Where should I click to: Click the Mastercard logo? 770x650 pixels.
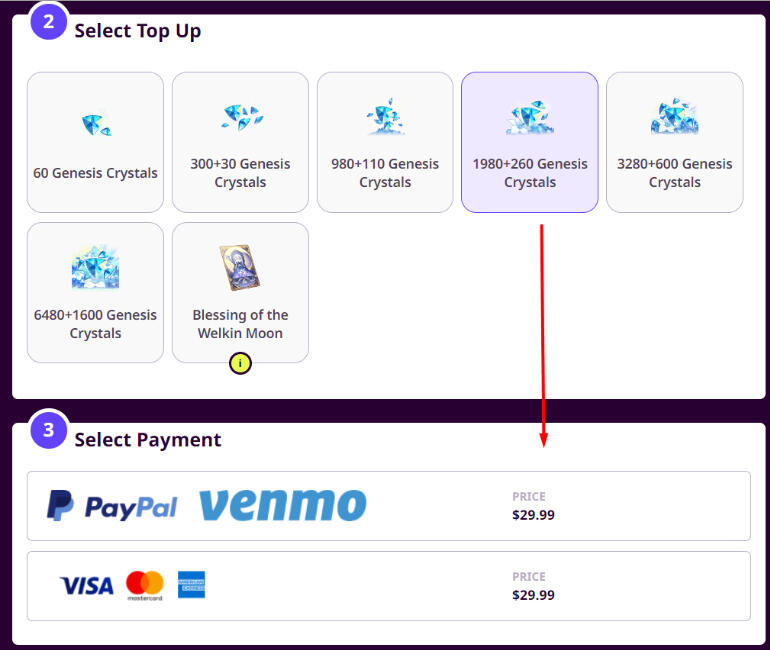145,585
